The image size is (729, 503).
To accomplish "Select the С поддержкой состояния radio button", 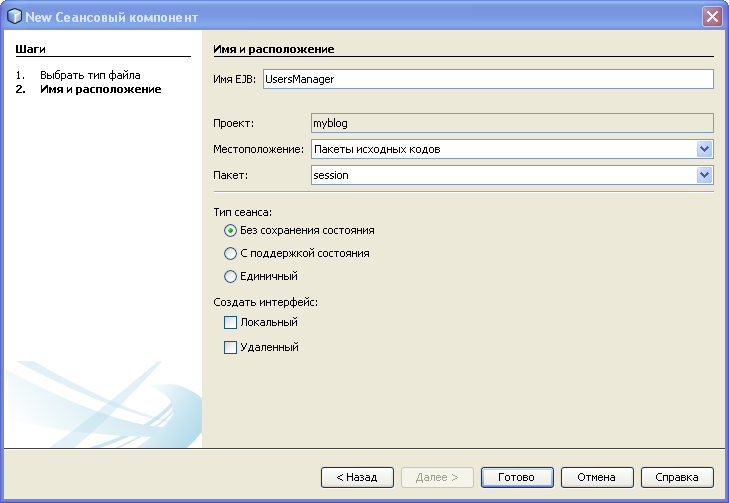I will 230,253.
